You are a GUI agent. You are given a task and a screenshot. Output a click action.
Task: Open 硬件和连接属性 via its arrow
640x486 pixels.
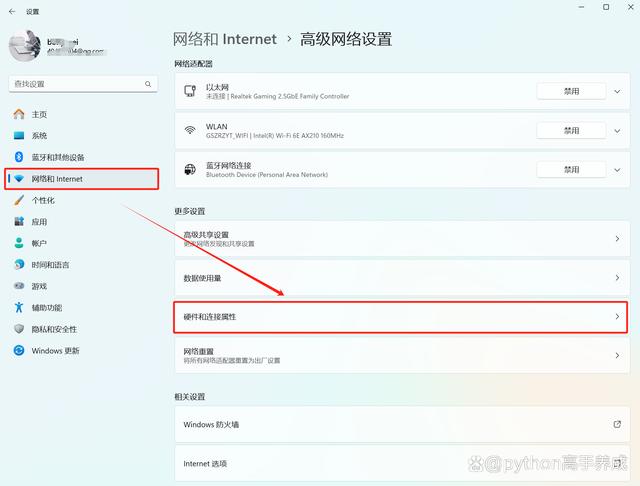(617, 317)
